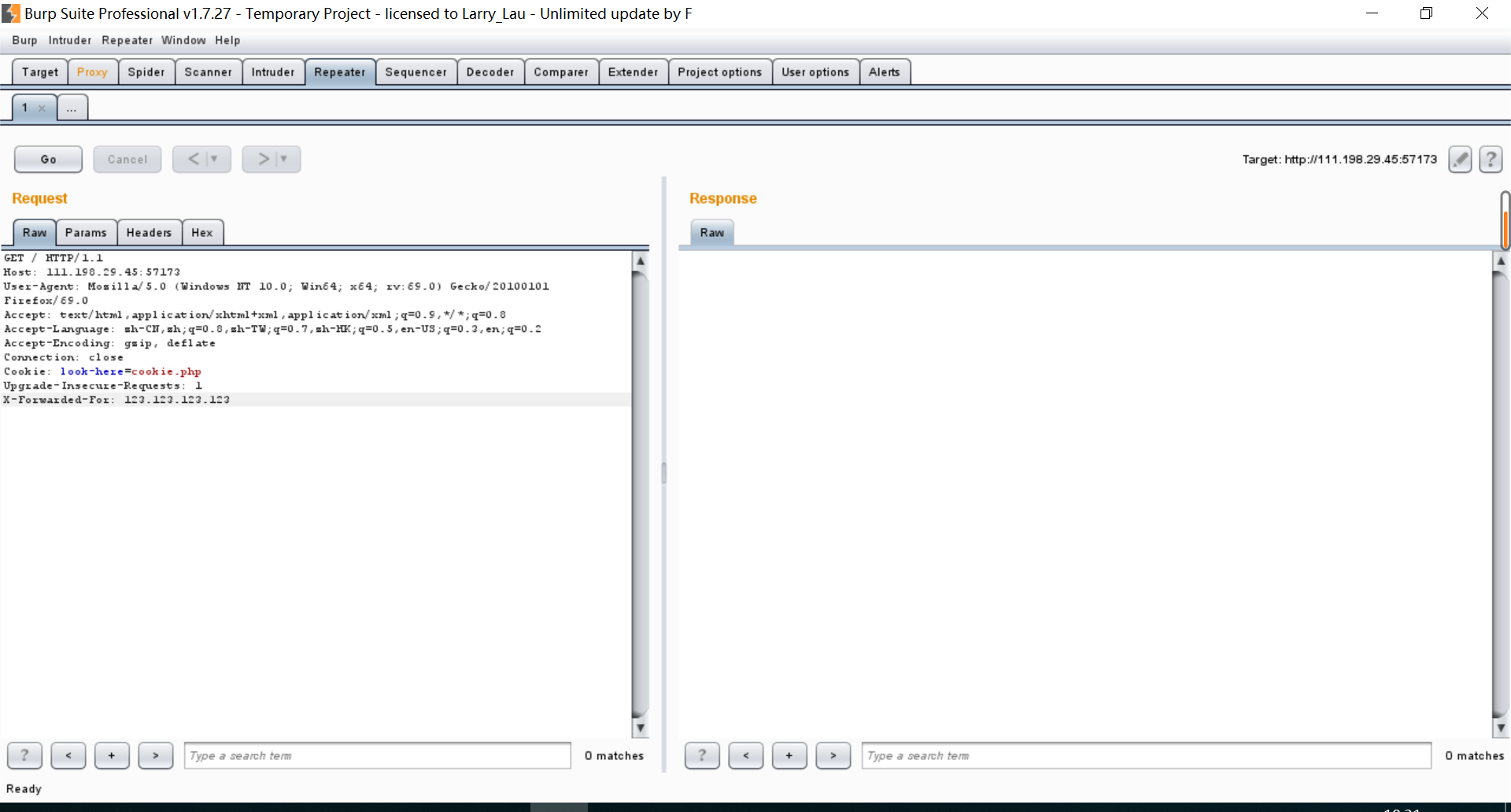Click response scrollbar down arrow

1501,728
